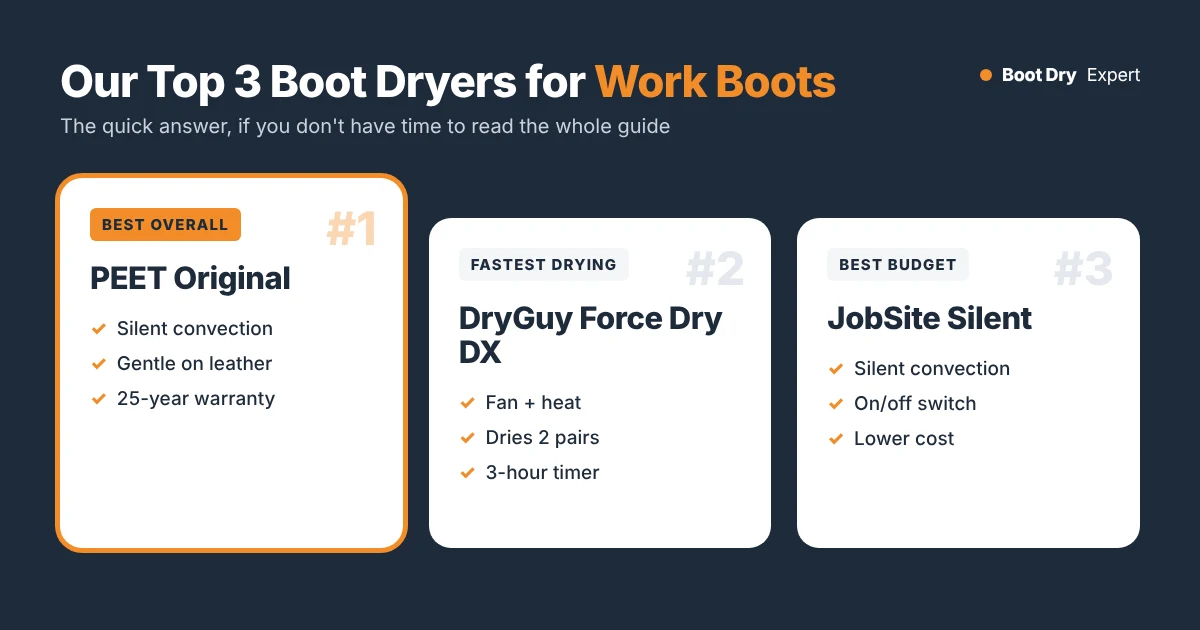Viewport: 1200px width, 630px height.
Task: Click the Our Top 3 Boot Dryers headline
Action: [448, 81]
